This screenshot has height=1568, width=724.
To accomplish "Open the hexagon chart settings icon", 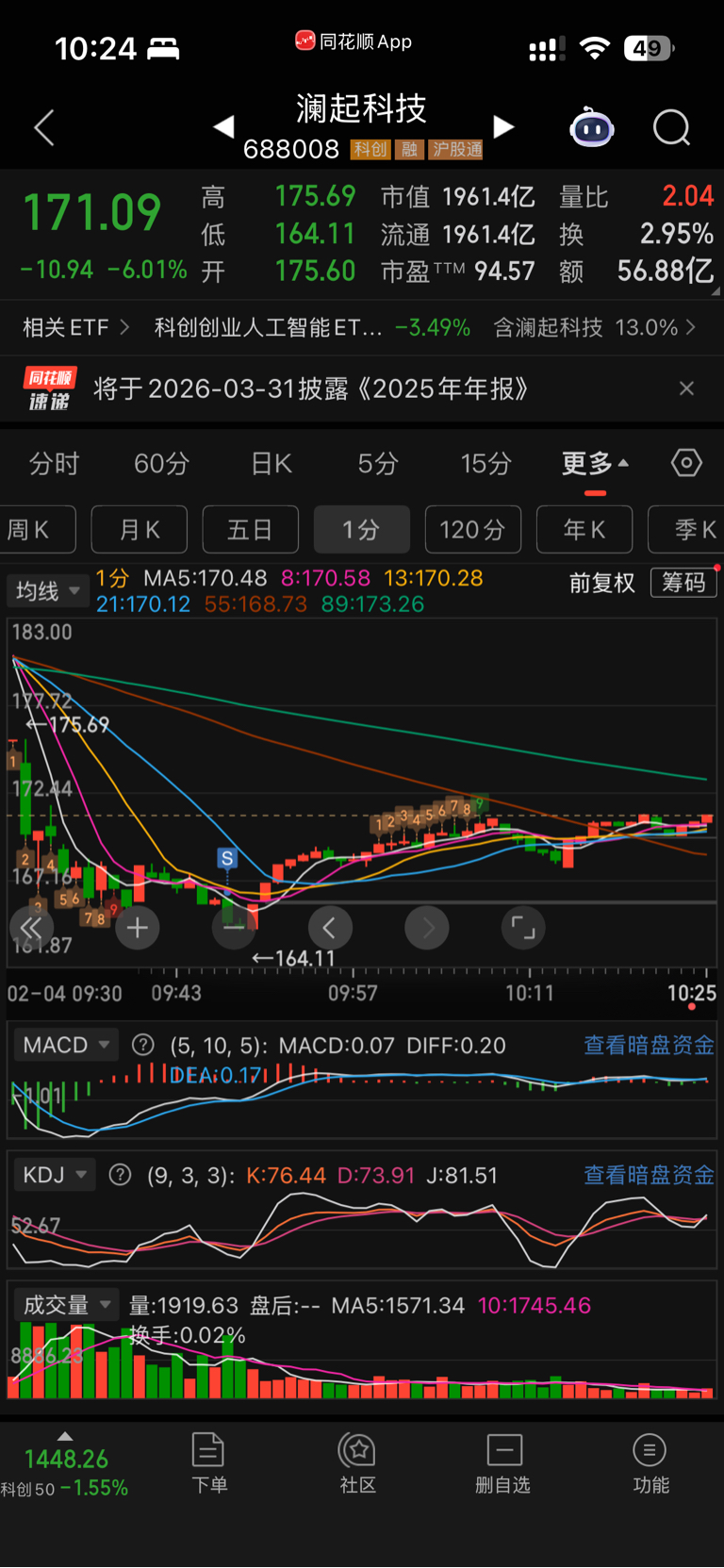I will point(686,463).
